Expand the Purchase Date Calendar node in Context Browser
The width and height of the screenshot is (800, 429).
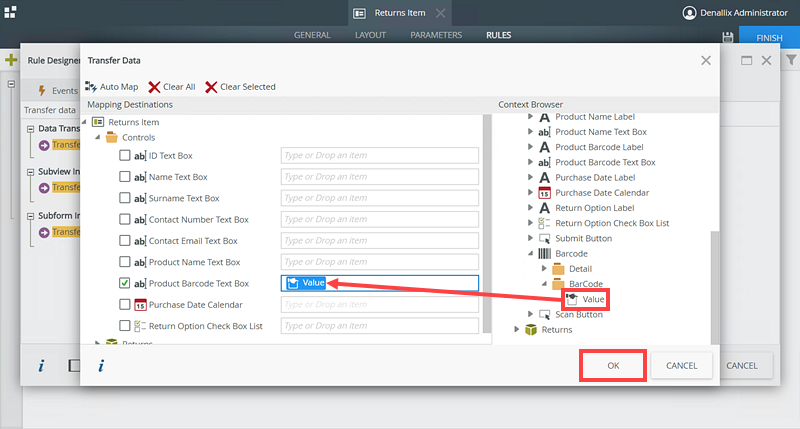click(531, 192)
